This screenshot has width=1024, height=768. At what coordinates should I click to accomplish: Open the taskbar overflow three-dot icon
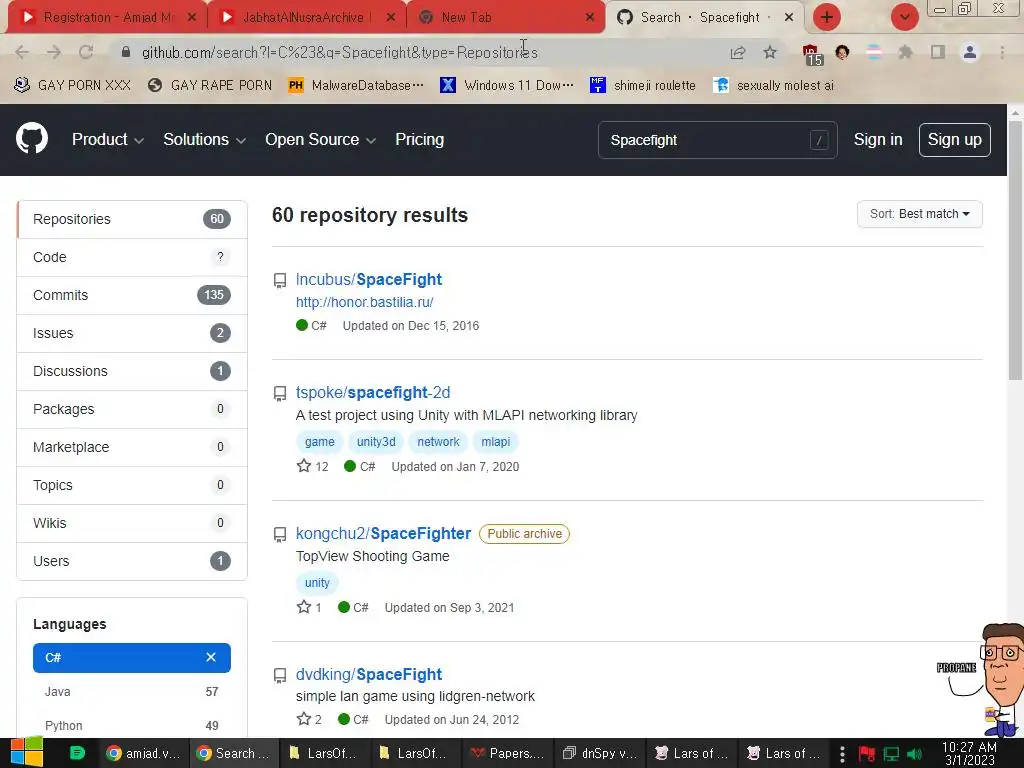point(842,754)
